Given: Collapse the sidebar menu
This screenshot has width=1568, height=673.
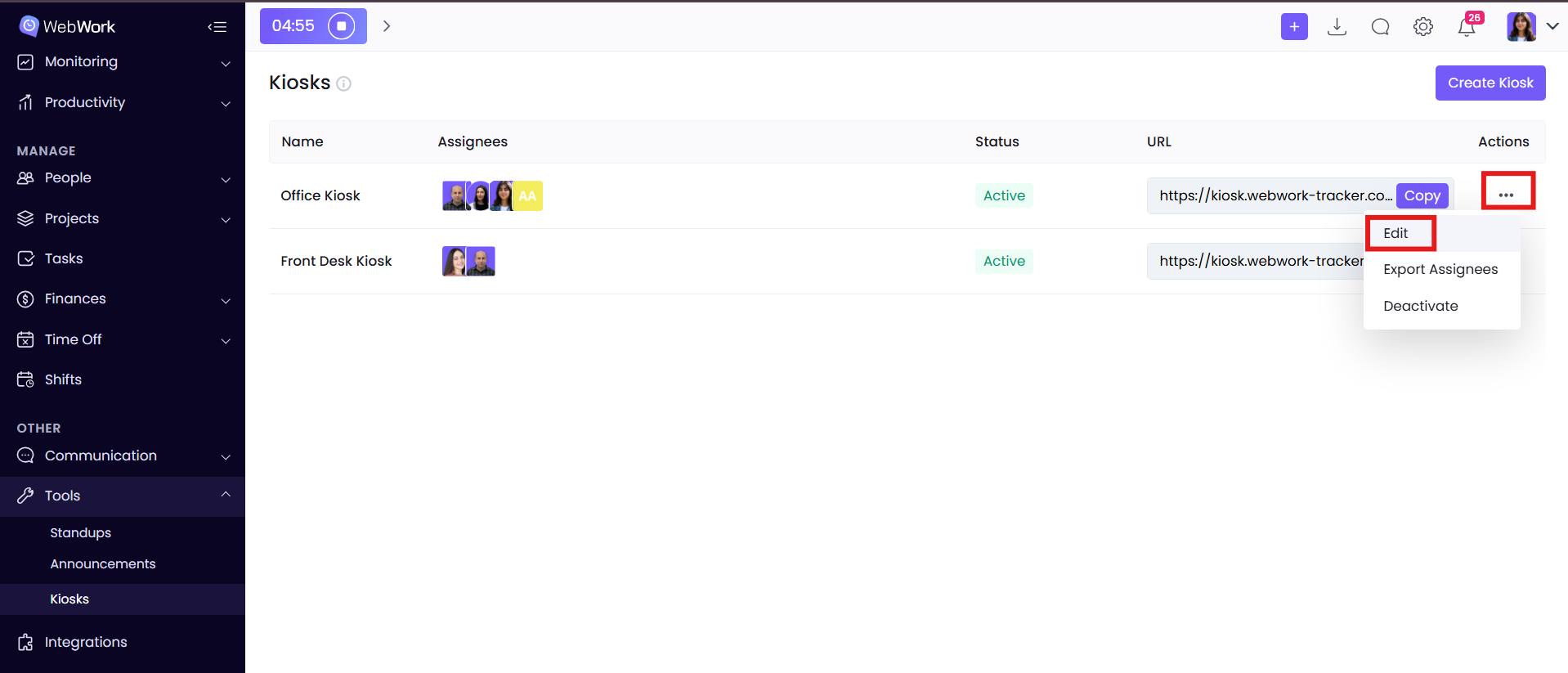Looking at the screenshot, I should point(217,27).
